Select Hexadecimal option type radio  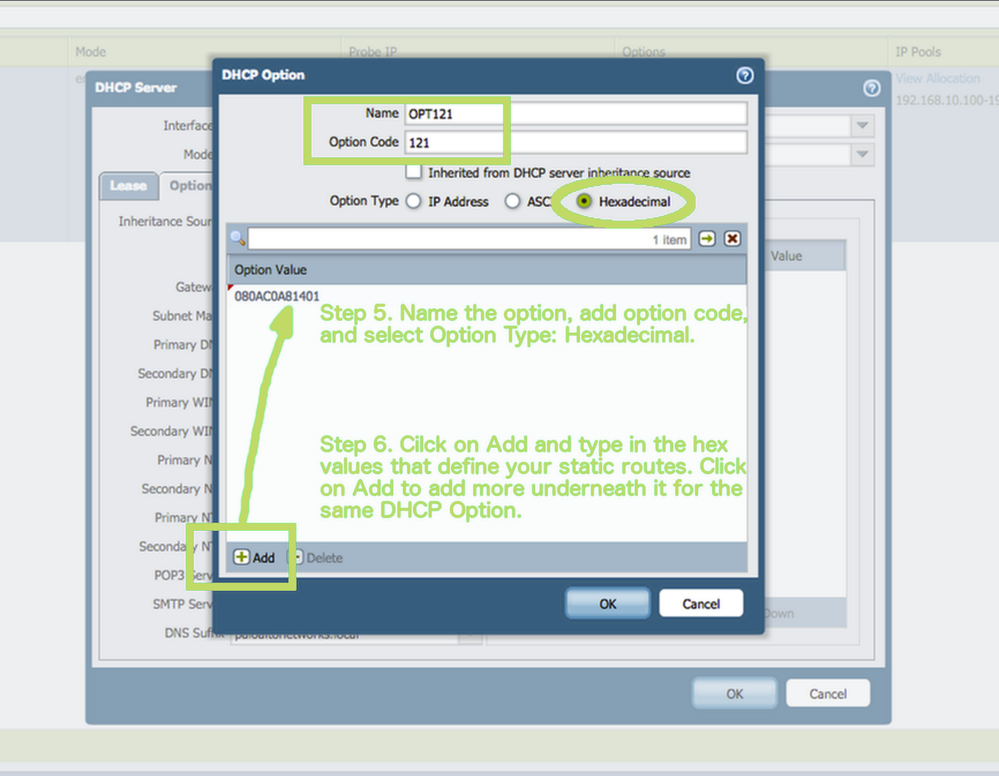(x=584, y=201)
